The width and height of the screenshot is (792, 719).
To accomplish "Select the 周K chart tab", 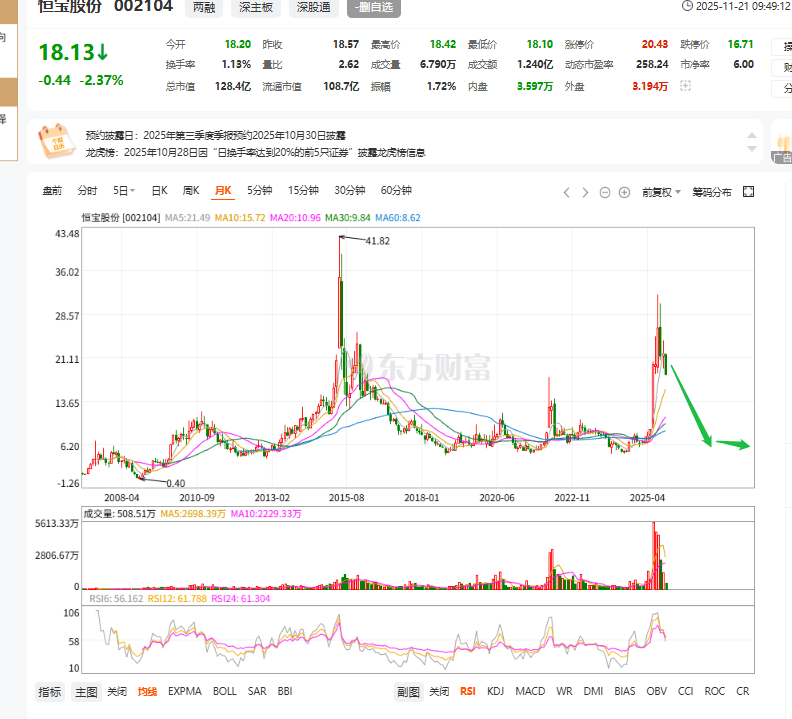I will coord(191,190).
